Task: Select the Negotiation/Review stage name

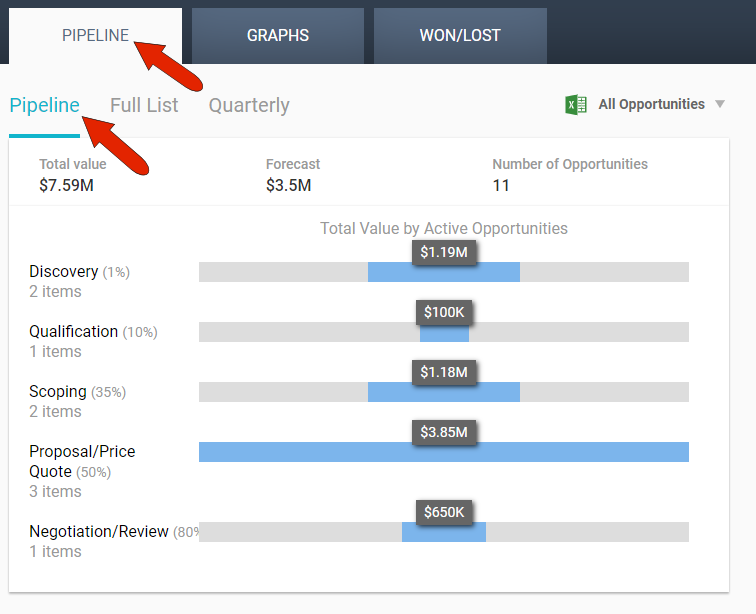Action: point(99,532)
